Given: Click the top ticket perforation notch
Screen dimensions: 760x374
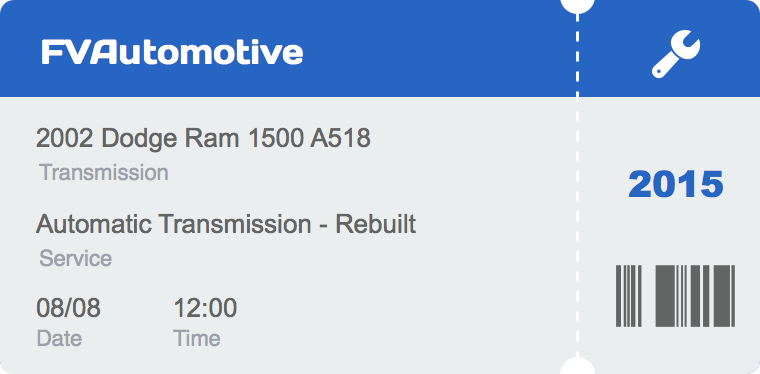Looking at the screenshot, I should pos(577,6).
